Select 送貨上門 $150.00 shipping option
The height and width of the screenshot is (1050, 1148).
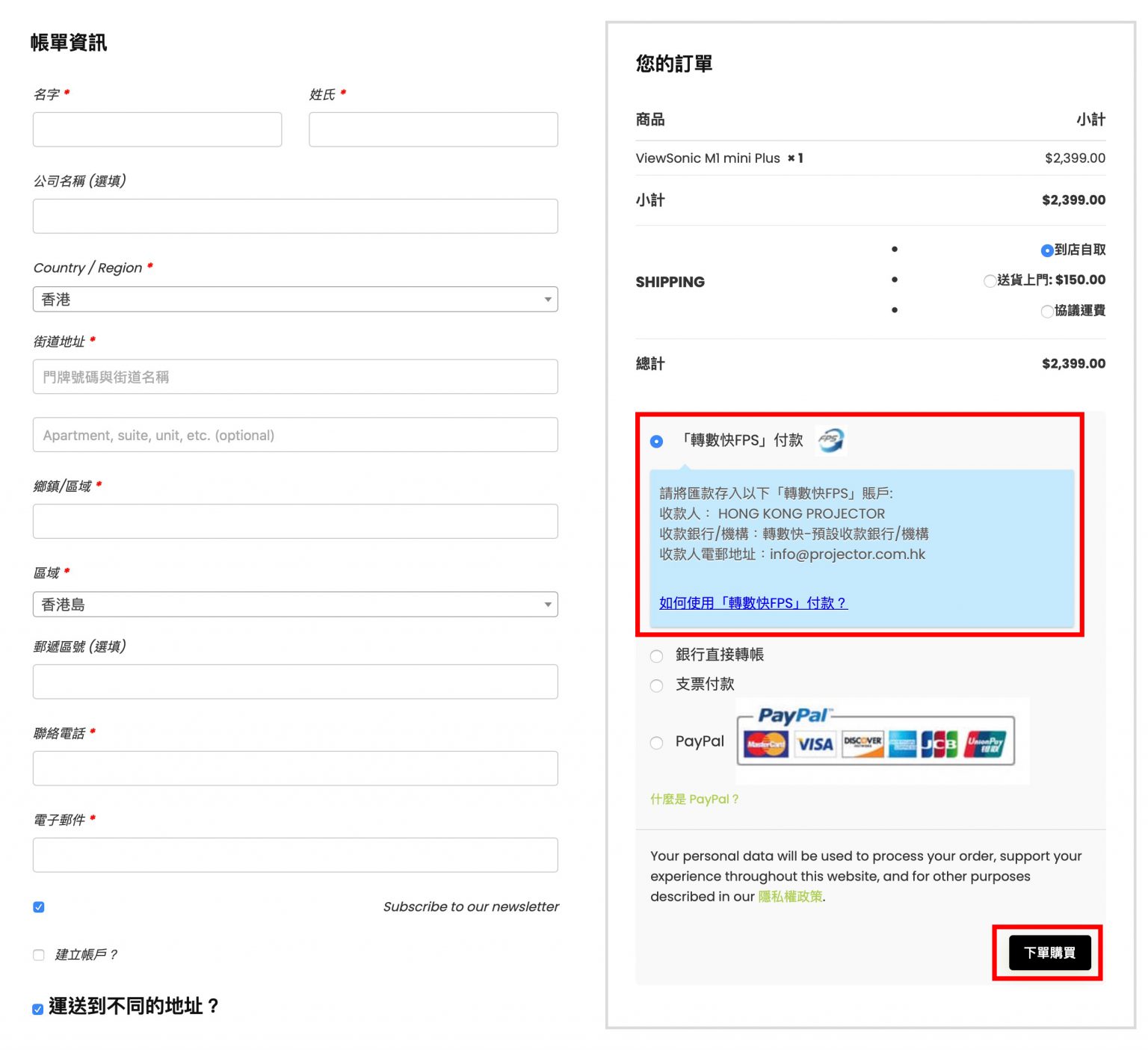tap(990, 281)
